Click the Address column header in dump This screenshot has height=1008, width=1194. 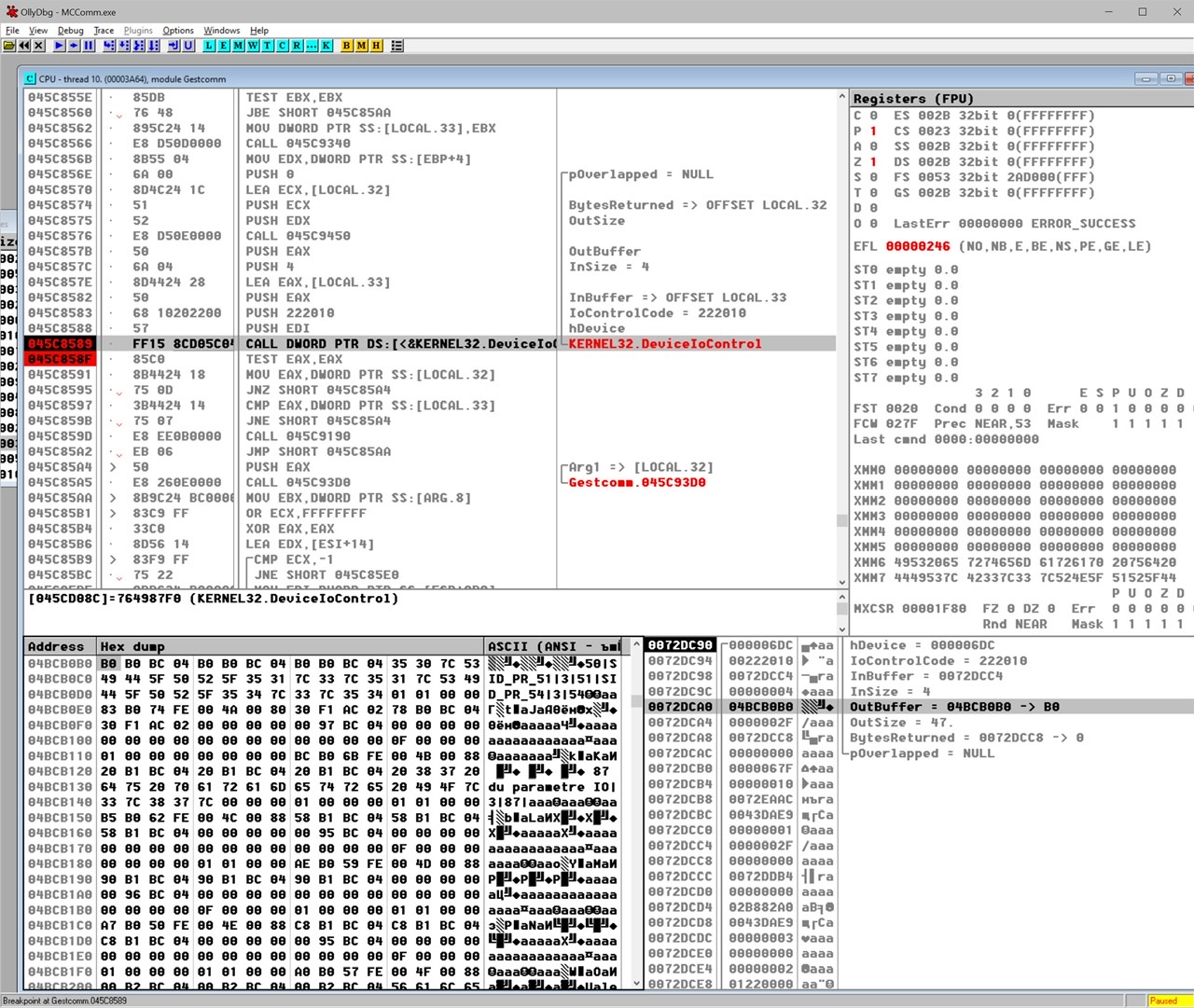coord(60,646)
